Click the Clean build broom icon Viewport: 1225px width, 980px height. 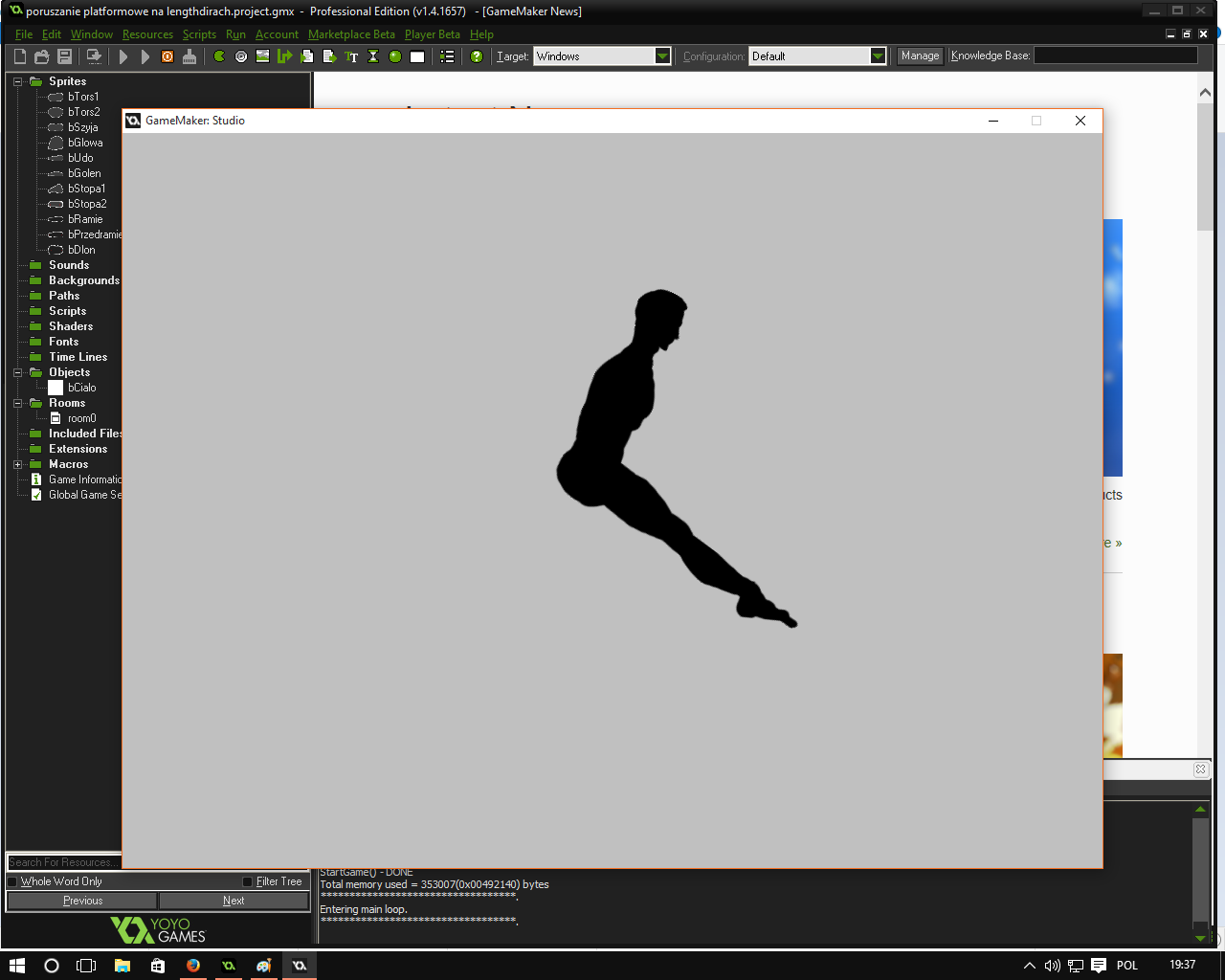coord(189,56)
